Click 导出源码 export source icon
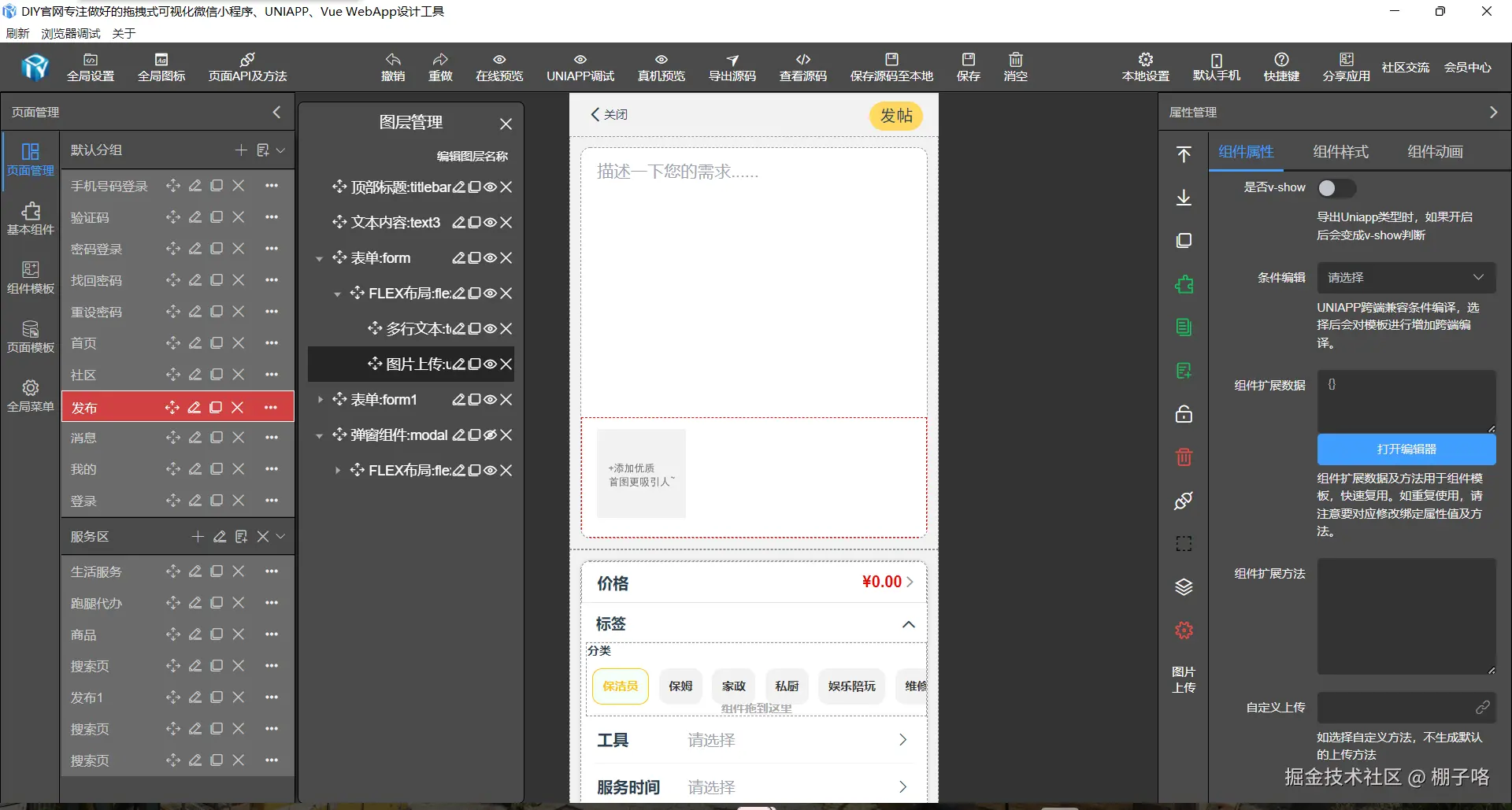Screen dimensions: 1512x810 (x=732, y=68)
